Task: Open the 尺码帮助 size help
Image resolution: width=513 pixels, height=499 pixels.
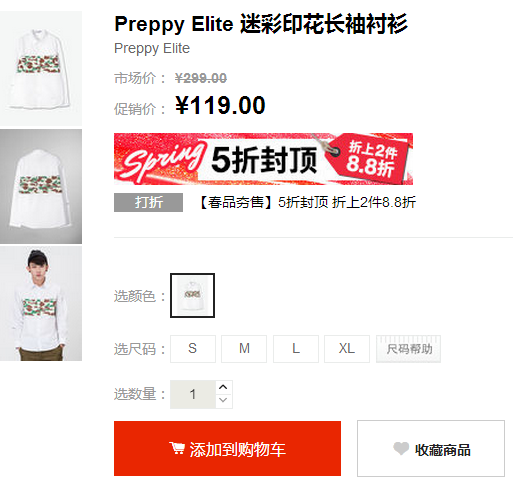Action: tap(408, 349)
